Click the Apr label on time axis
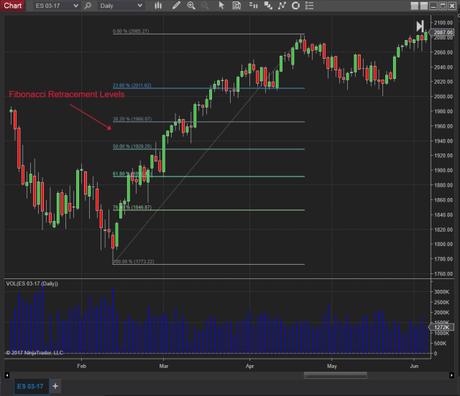The height and width of the screenshot is (396, 460). (250, 366)
